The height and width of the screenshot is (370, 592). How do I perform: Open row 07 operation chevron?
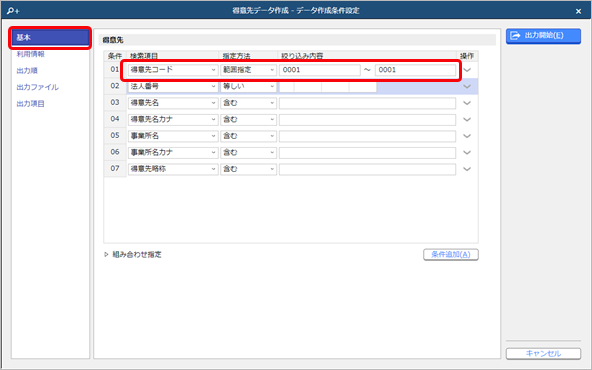(467, 169)
